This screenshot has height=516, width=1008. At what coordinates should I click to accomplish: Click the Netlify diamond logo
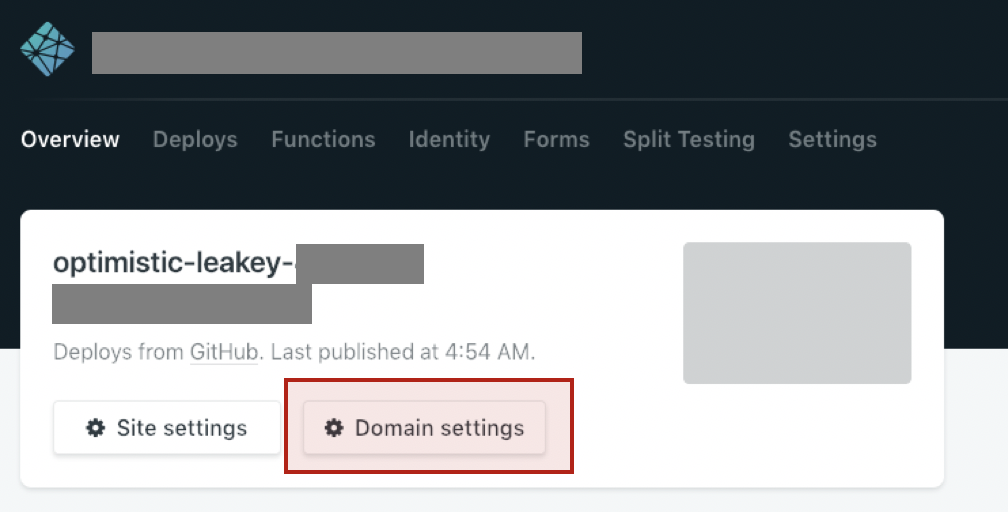(x=48, y=49)
